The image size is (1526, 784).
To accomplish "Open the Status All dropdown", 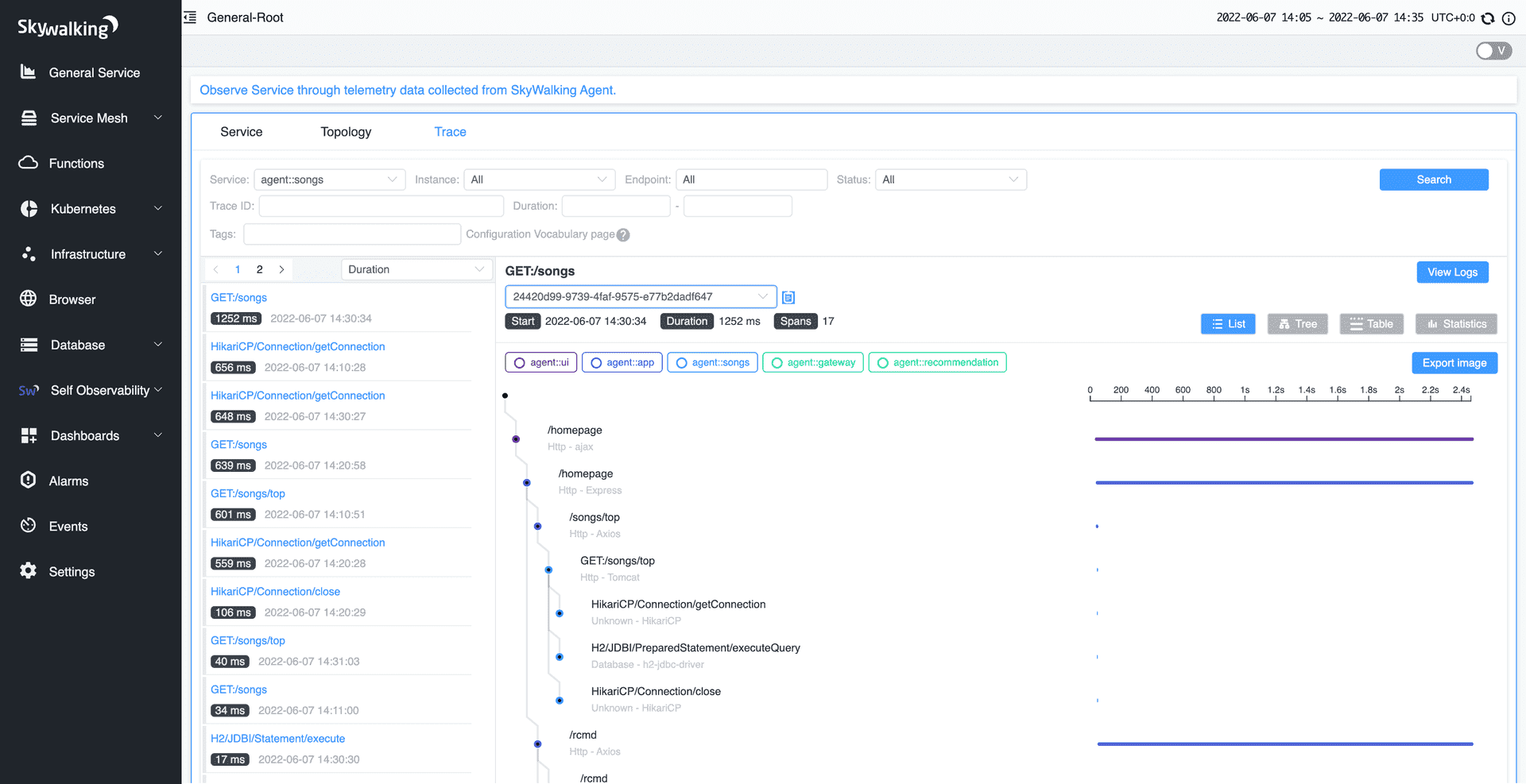I will click(x=951, y=180).
